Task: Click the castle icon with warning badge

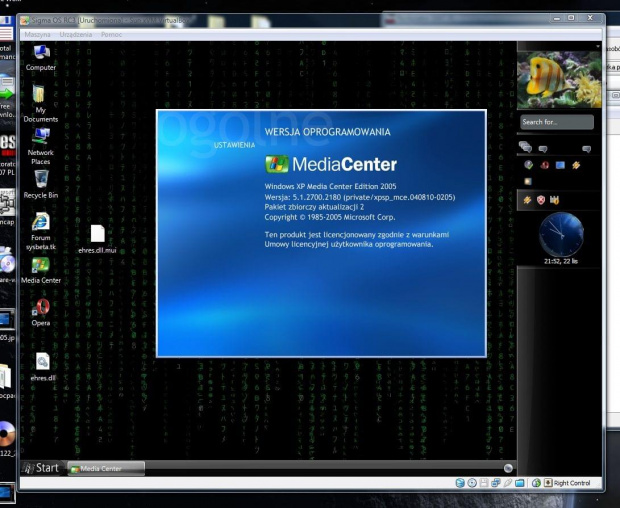Action: (x=554, y=200)
